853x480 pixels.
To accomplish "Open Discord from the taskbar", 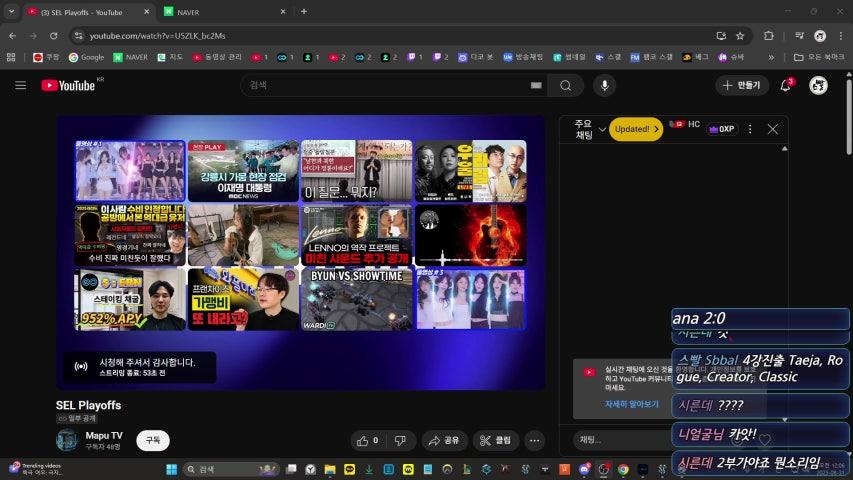I will click(x=584, y=469).
